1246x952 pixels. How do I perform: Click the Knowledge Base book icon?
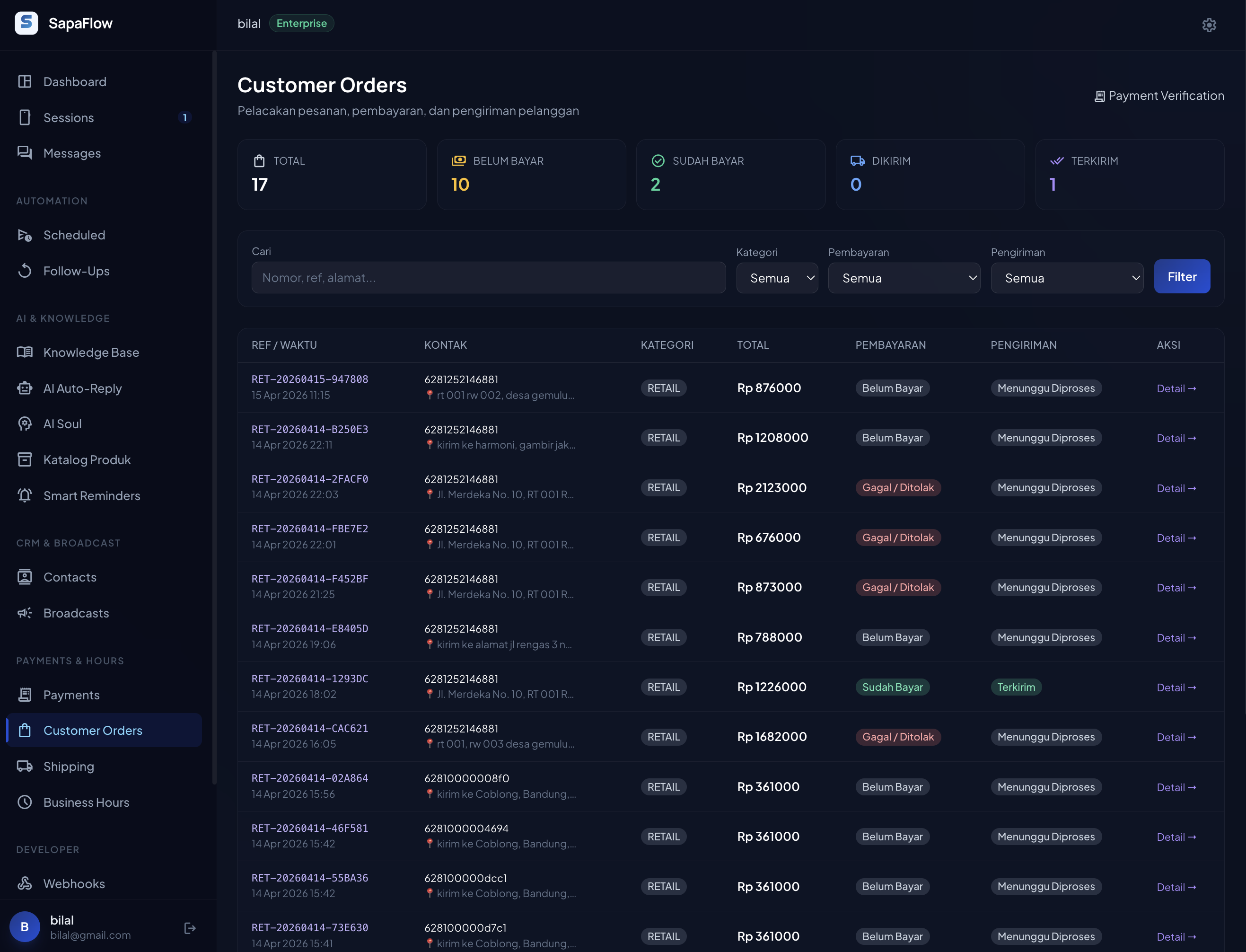25,352
